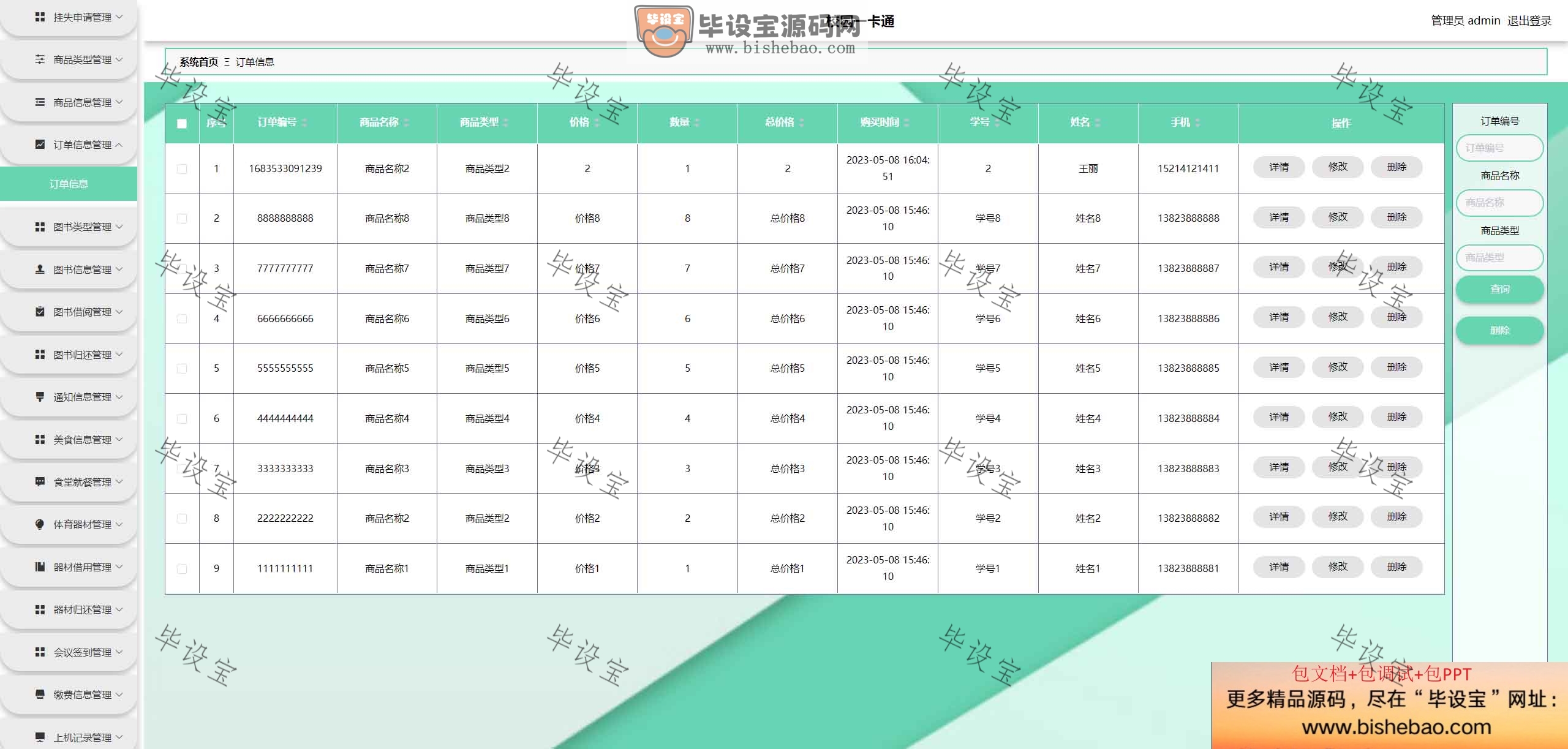
Task: Click the 体育器材管理 bulb icon
Action: 40,524
